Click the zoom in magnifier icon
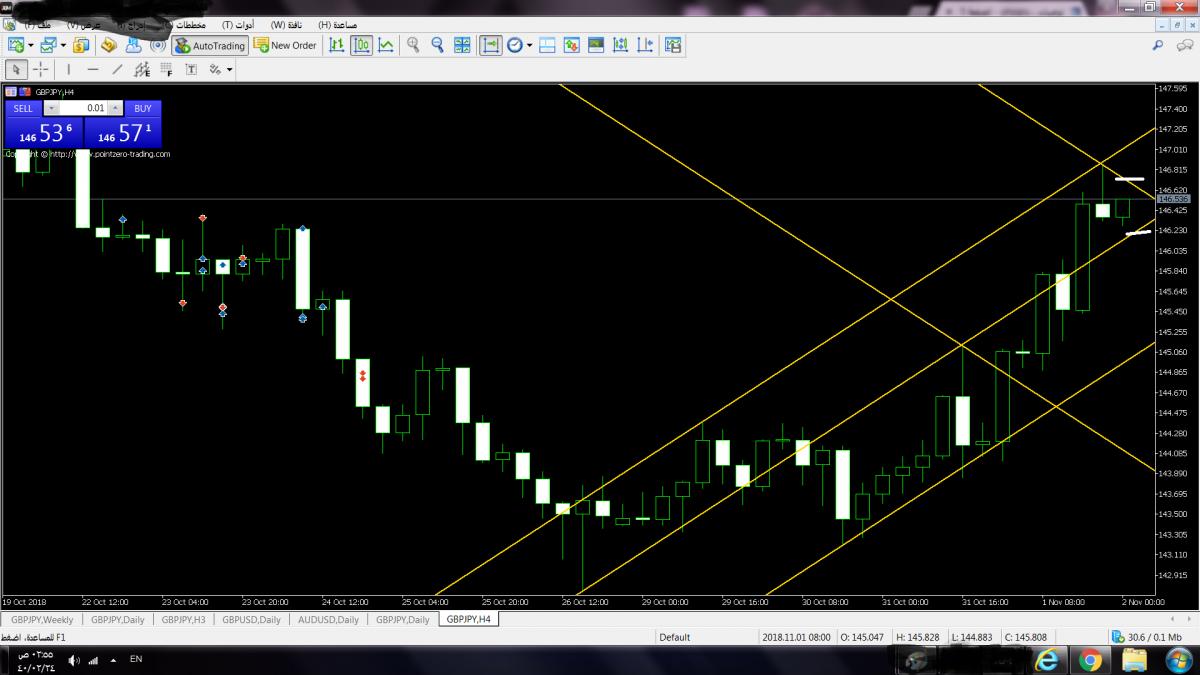 click(x=413, y=45)
